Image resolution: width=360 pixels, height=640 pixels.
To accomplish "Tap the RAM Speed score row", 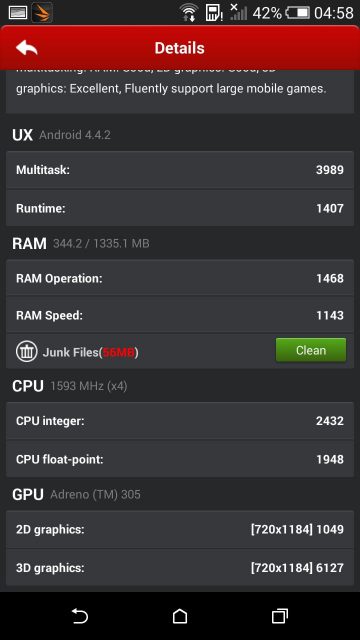I will coord(180,315).
